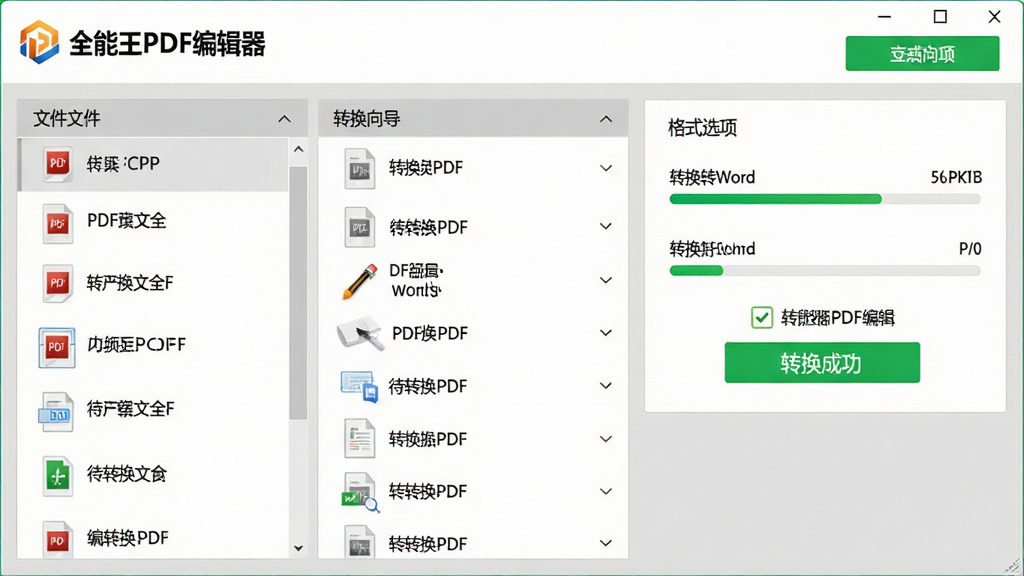Image resolution: width=1024 pixels, height=576 pixels.
Task: Click the 56PKIB size value
Action: coord(956,178)
